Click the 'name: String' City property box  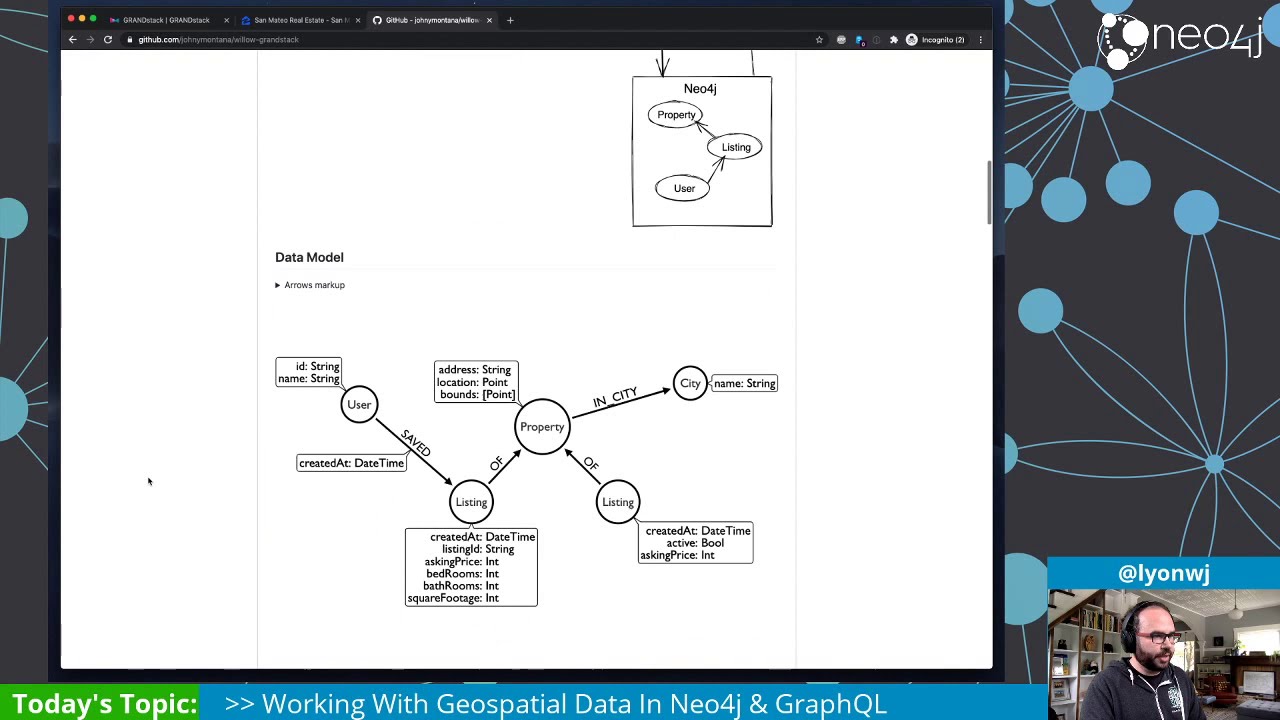click(x=745, y=384)
